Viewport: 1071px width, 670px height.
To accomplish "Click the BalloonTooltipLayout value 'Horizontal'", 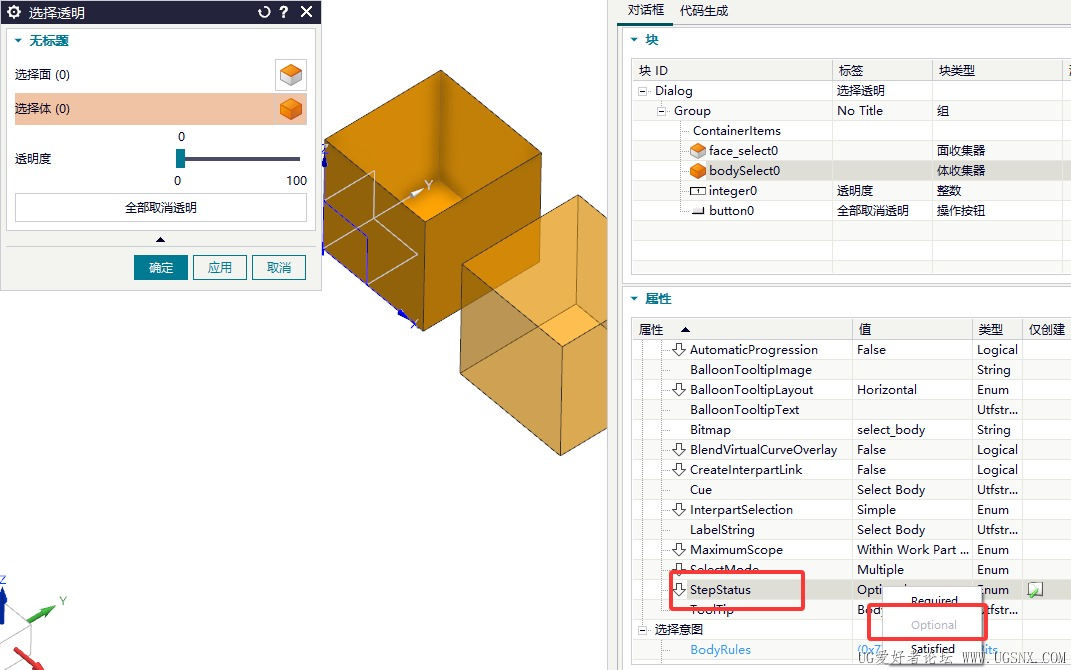I will 887,389.
